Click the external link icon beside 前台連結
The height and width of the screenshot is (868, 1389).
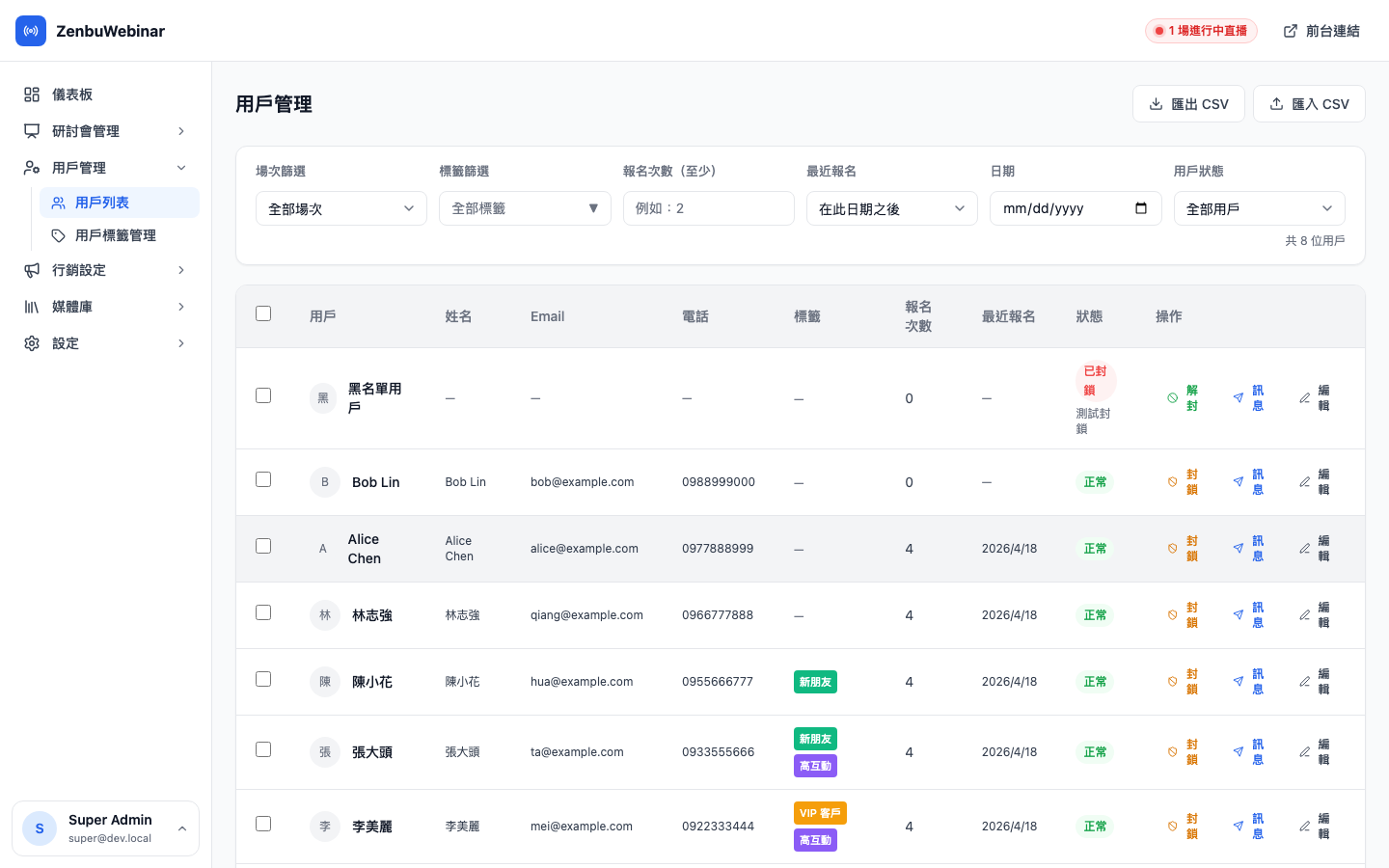(x=1290, y=30)
